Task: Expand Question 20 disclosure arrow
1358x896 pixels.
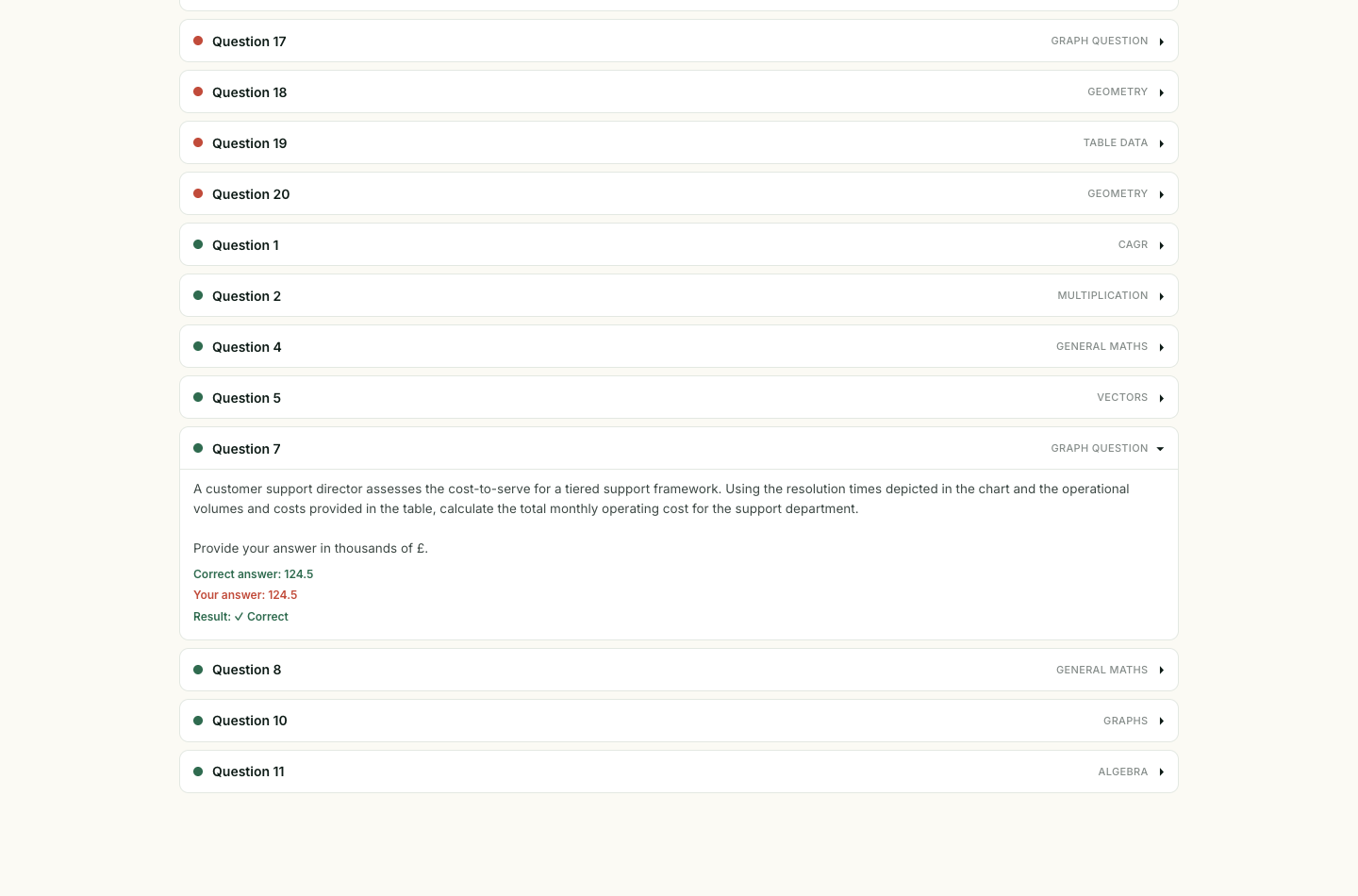Action: (1161, 194)
